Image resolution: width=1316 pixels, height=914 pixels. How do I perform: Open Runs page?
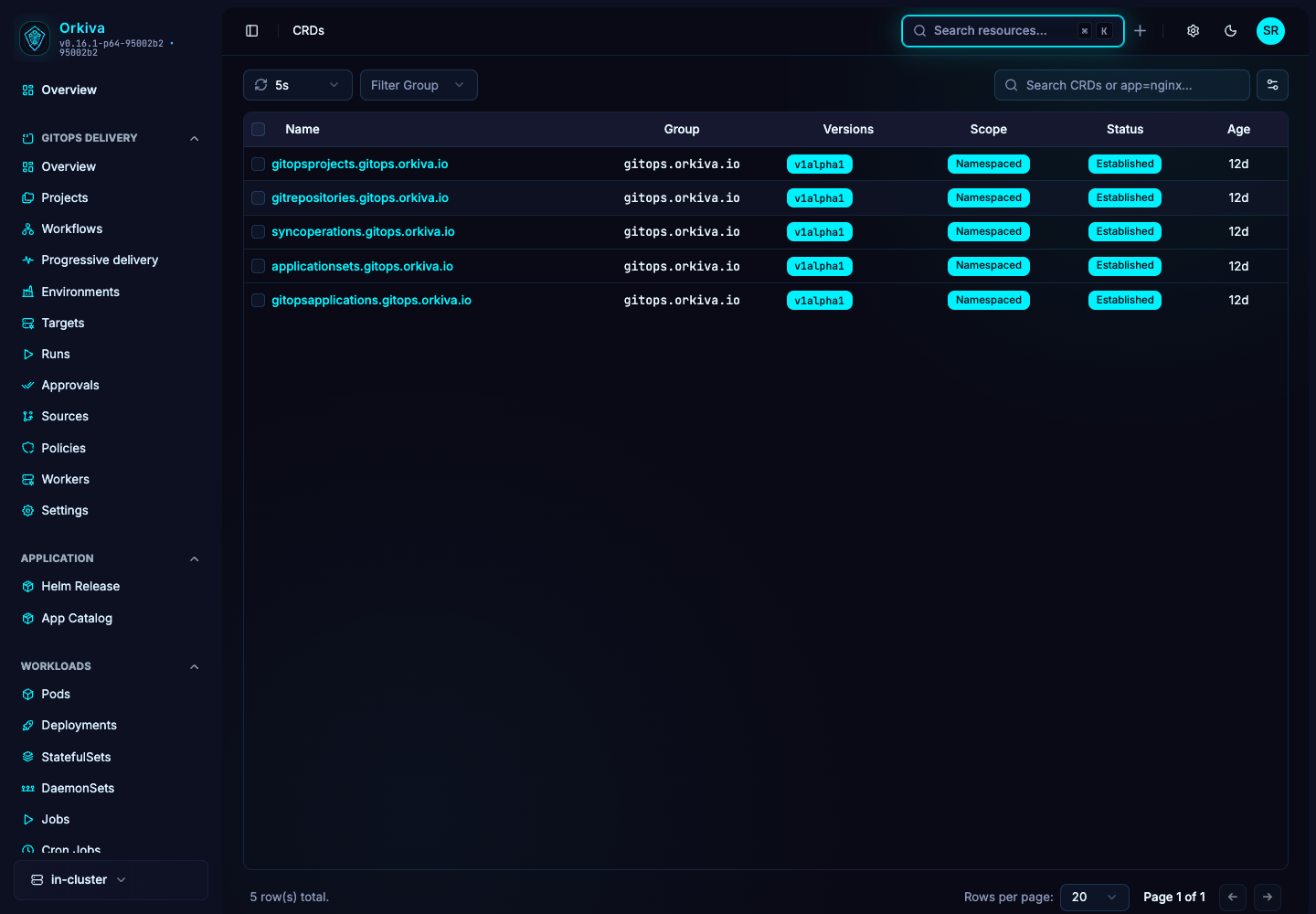(56, 354)
